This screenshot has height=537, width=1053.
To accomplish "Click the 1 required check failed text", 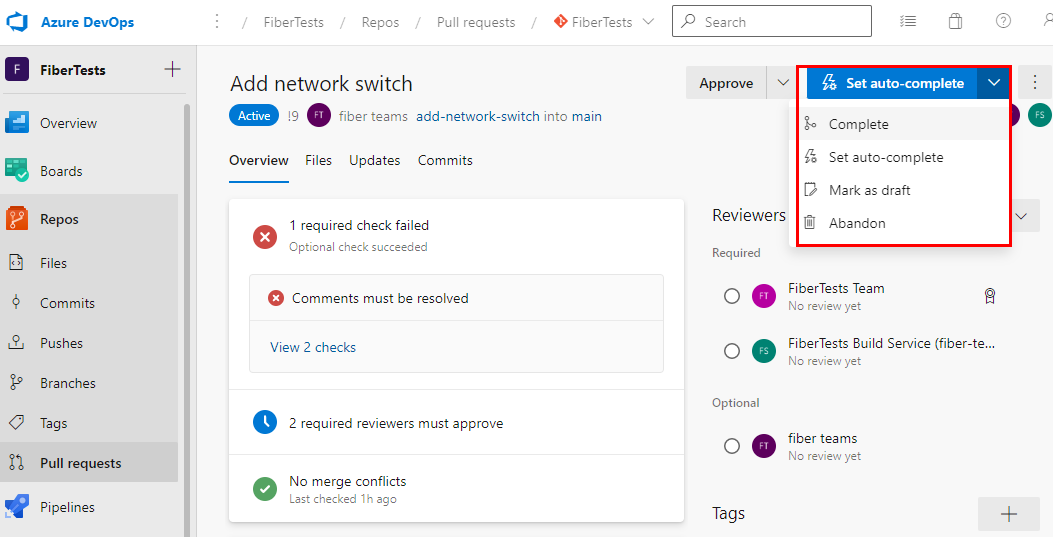I will point(359,226).
